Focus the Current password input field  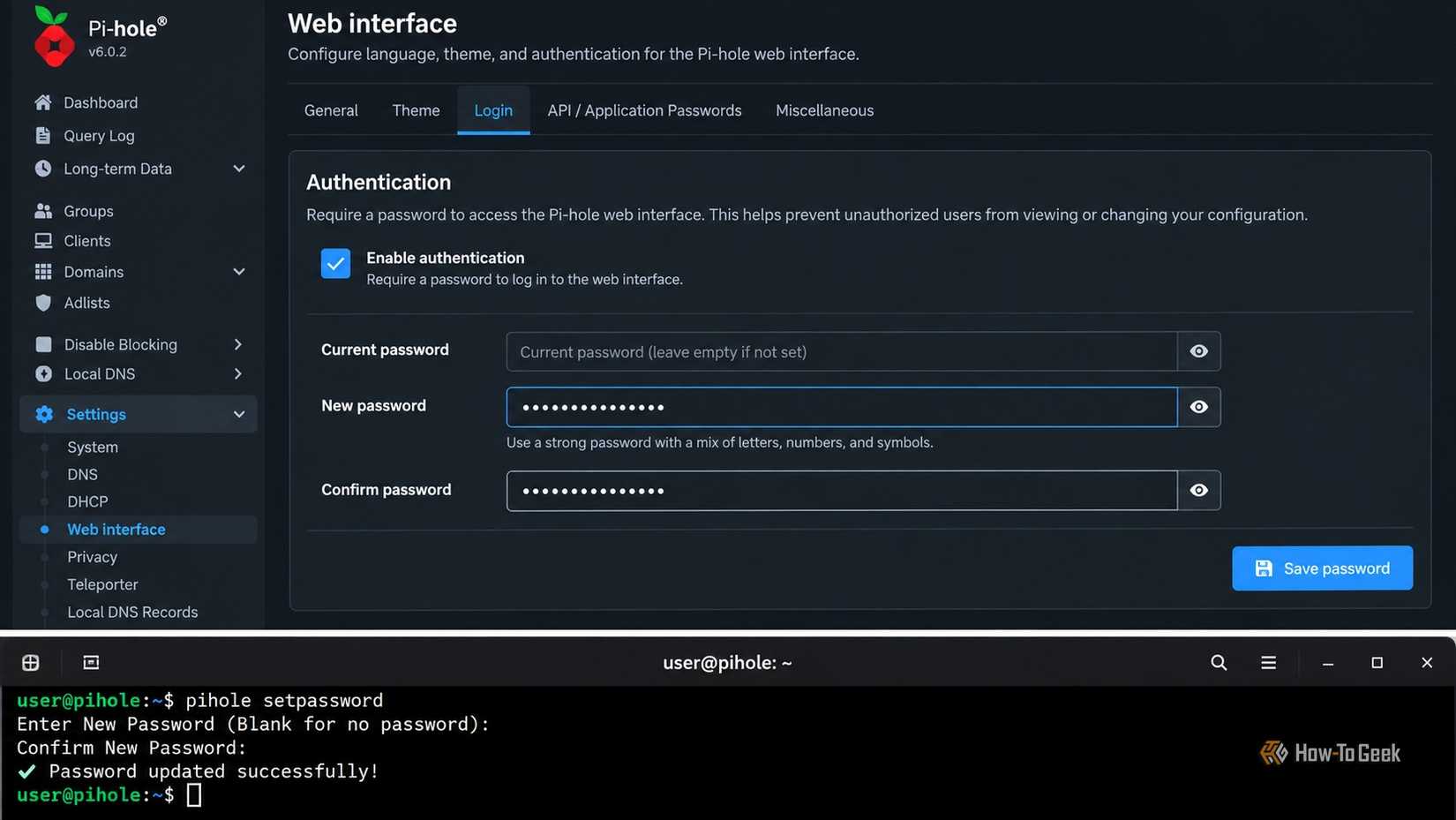[x=842, y=351]
